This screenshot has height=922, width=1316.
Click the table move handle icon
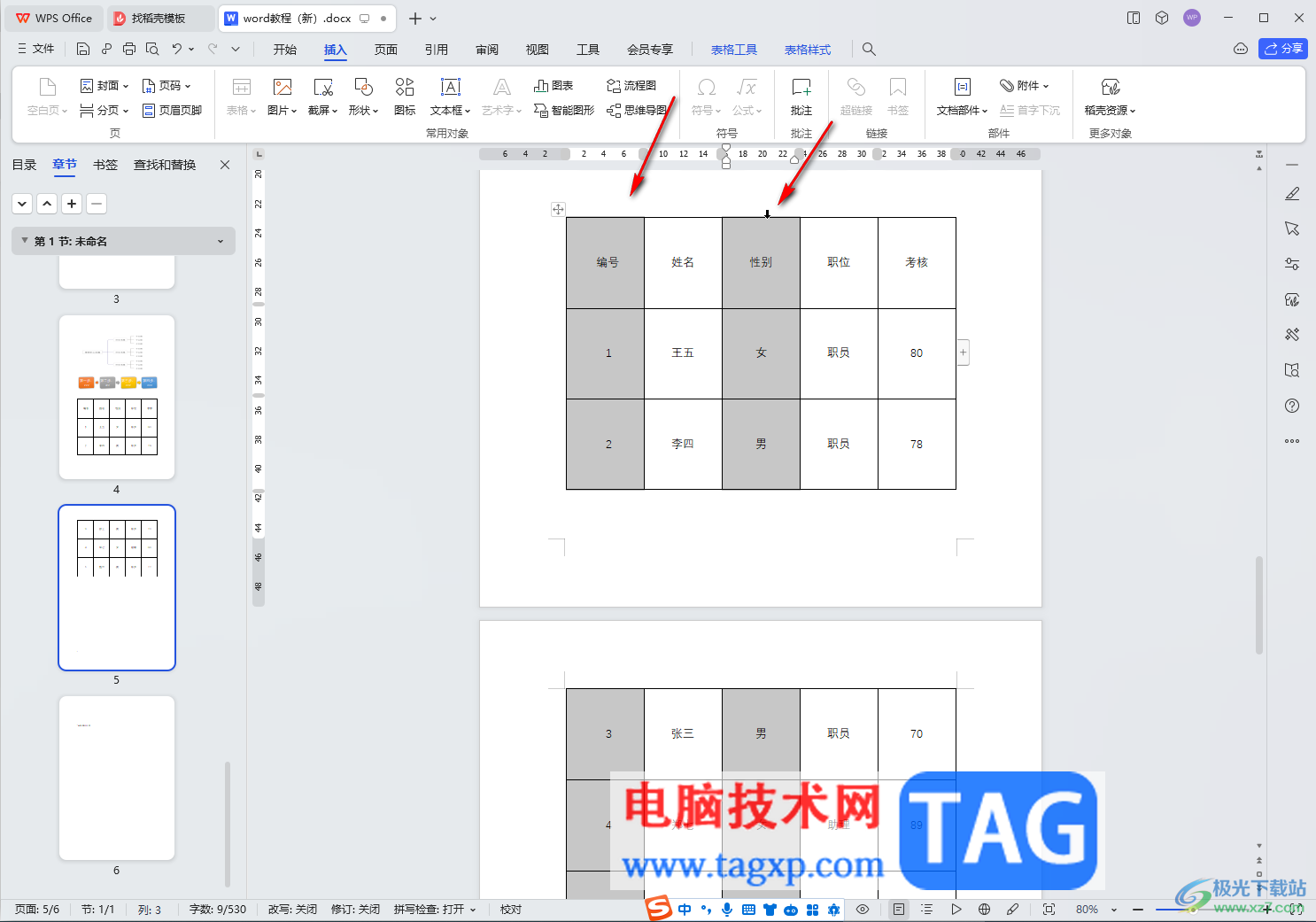click(558, 209)
